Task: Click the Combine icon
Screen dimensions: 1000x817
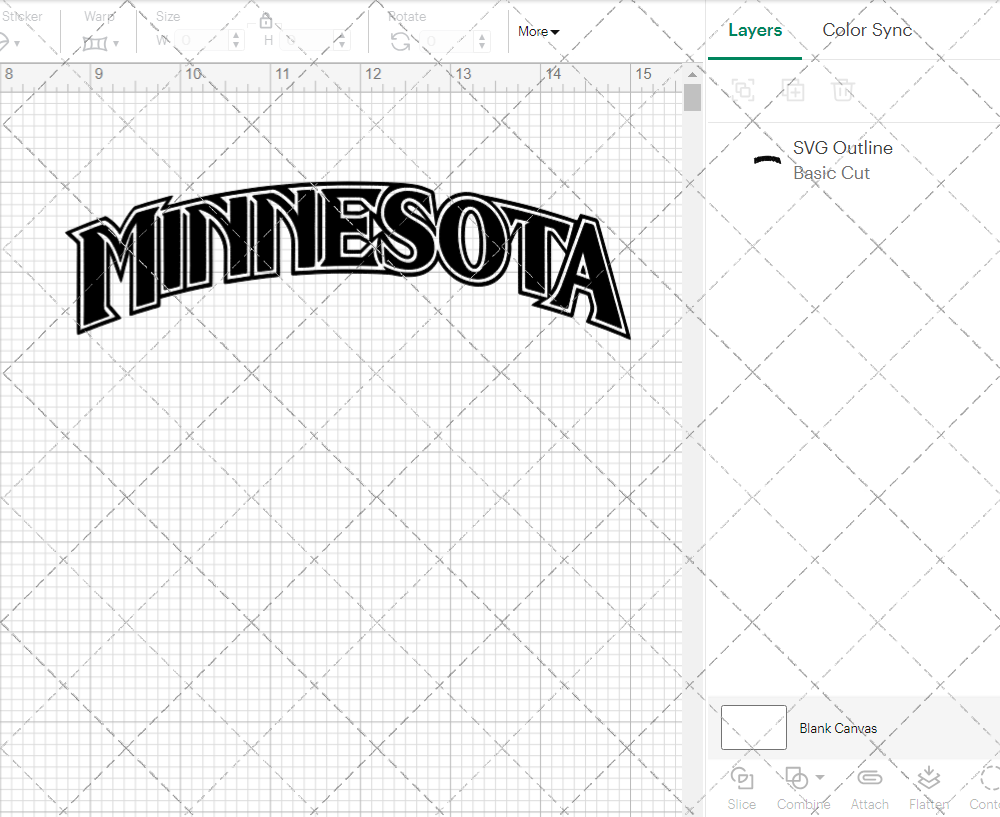Action: click(x=797, y=779)
